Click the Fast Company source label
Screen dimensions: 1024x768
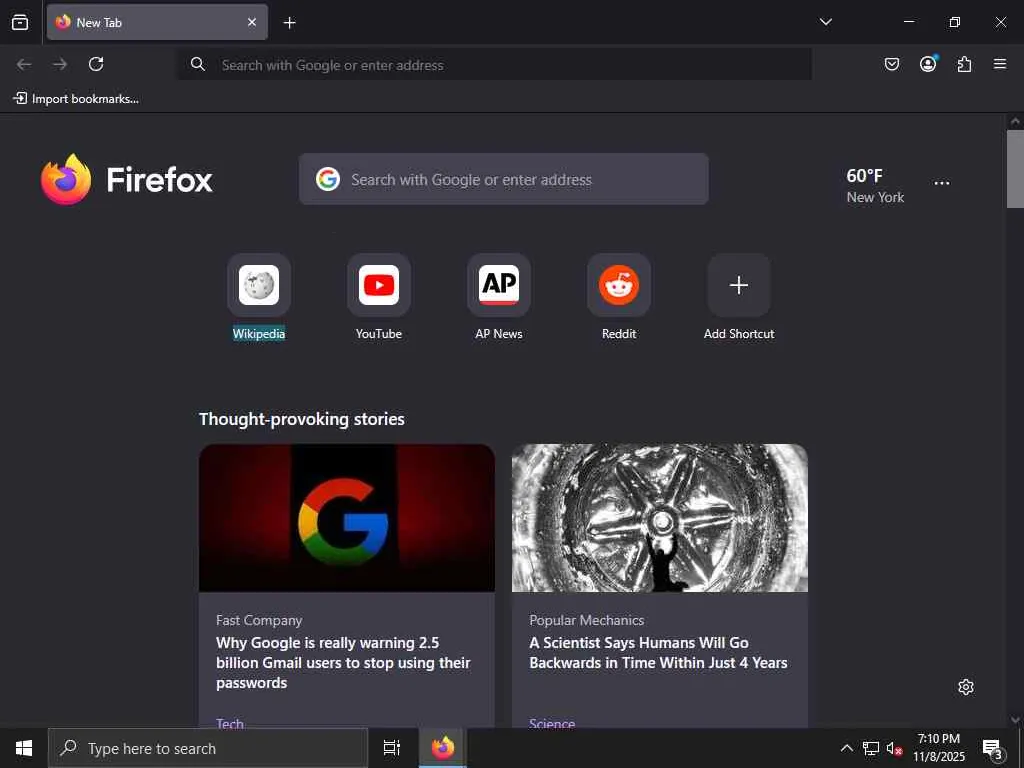(259, 620)
